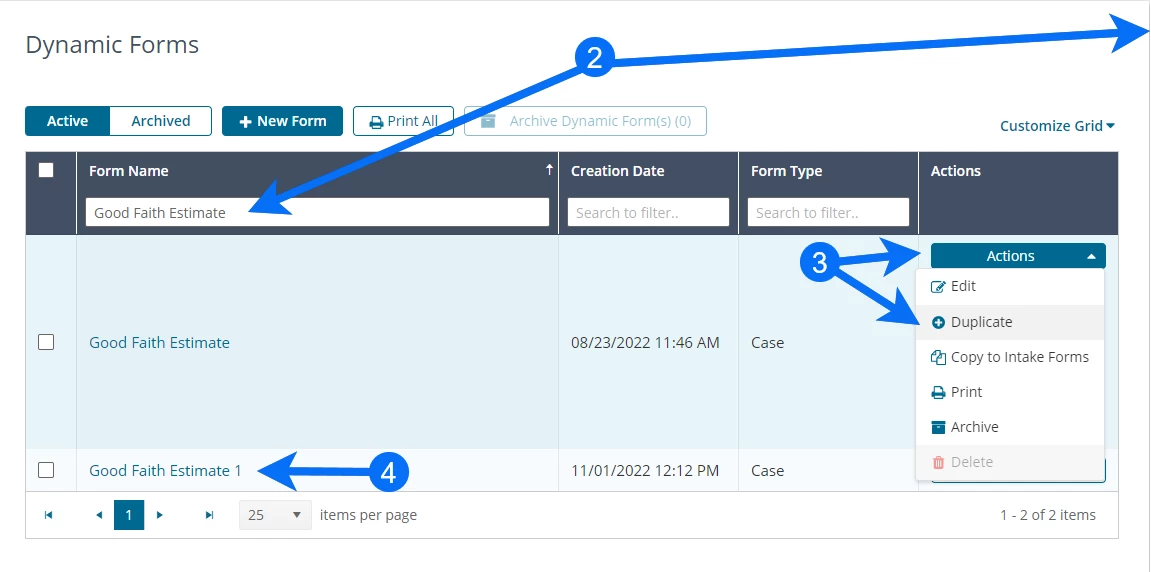Screen dimensions: 1151x572
Task: Click the 11/01/2022 12:12 PM creation date
Action: (645, 471)
